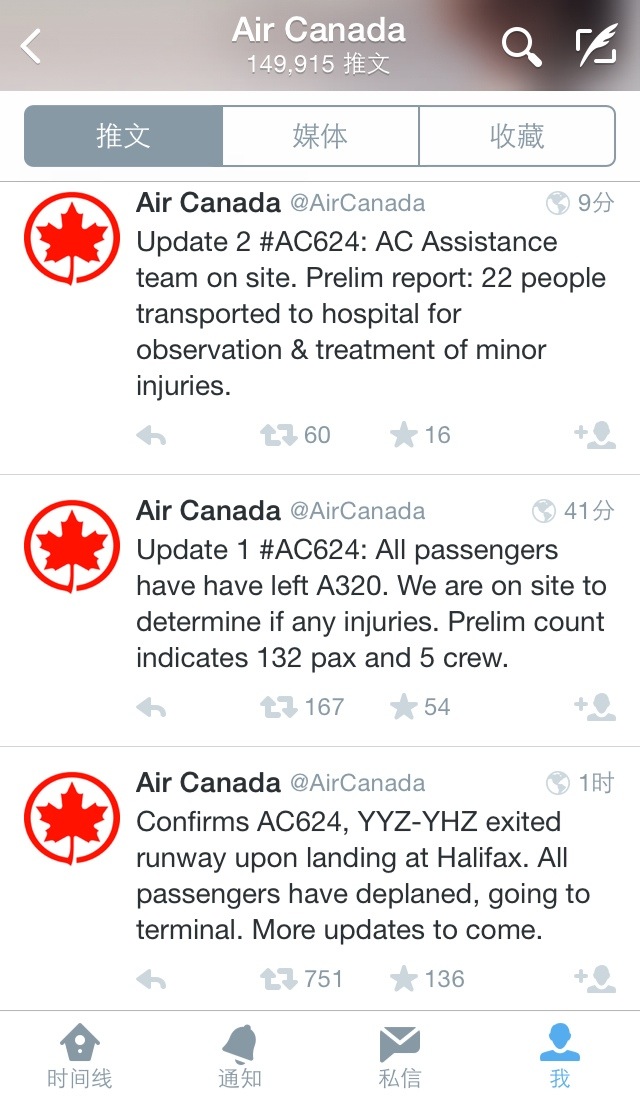Open the search magnifier icon
Viewport: 640px width, 1099px height.
522,47
